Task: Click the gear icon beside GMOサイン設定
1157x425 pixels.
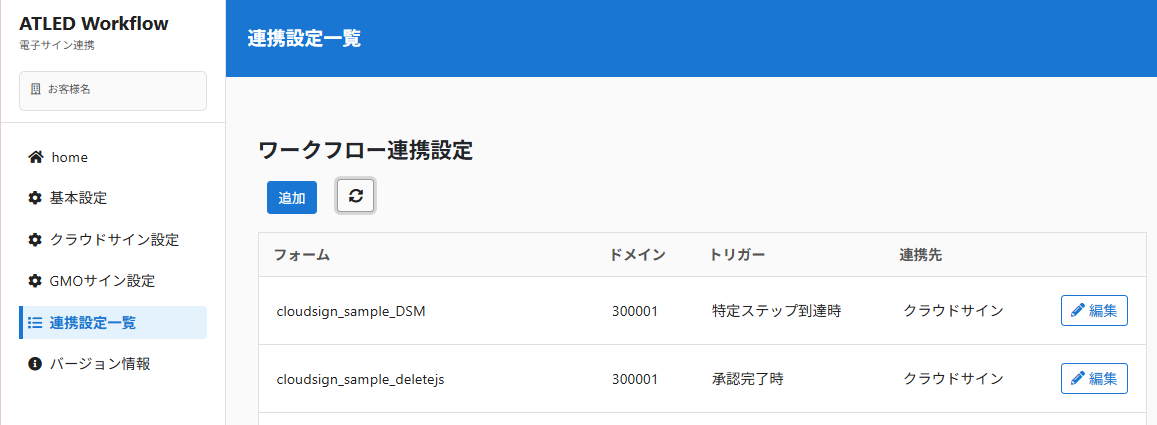Action: [x=35, y=281]
